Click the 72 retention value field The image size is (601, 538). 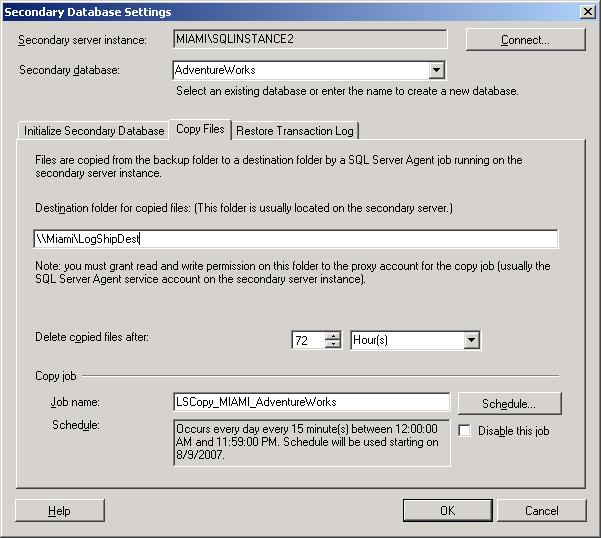pos(307,340)
